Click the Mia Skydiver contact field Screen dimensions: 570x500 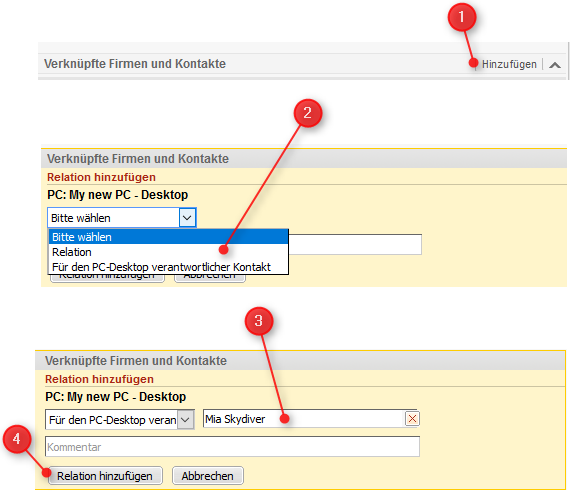(304, 419)
